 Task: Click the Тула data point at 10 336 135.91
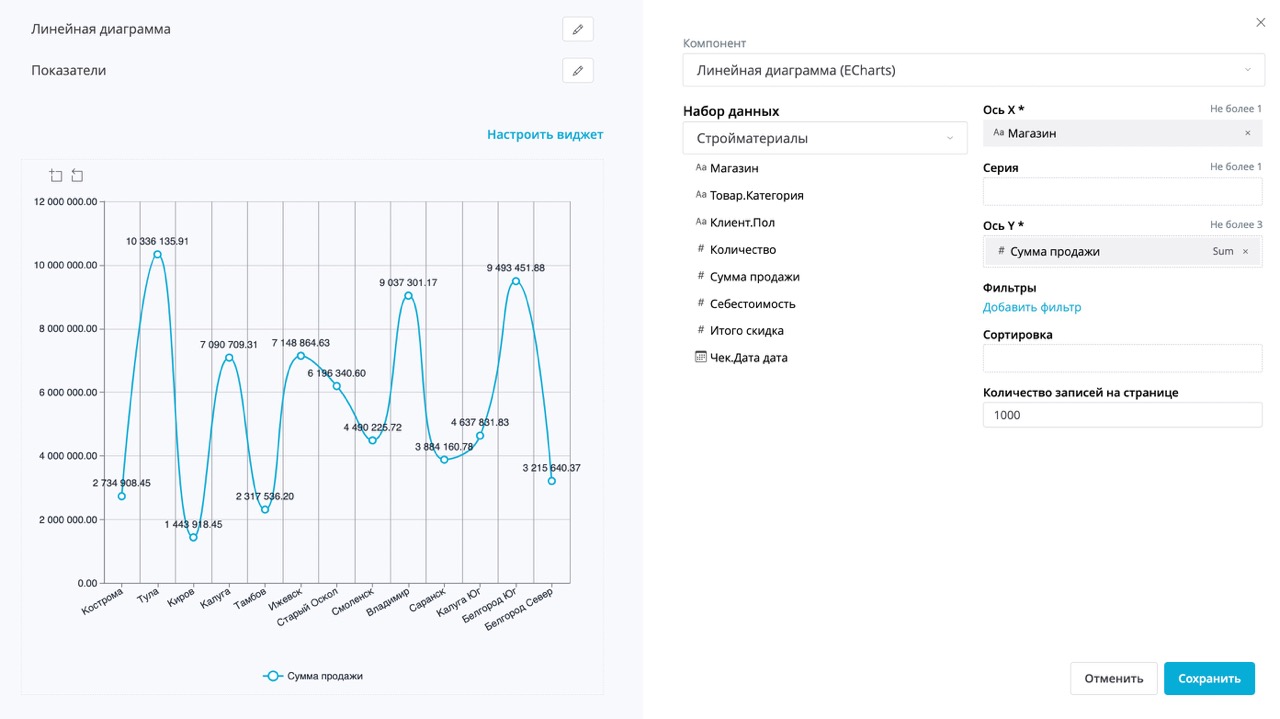[x=158, y=254]
